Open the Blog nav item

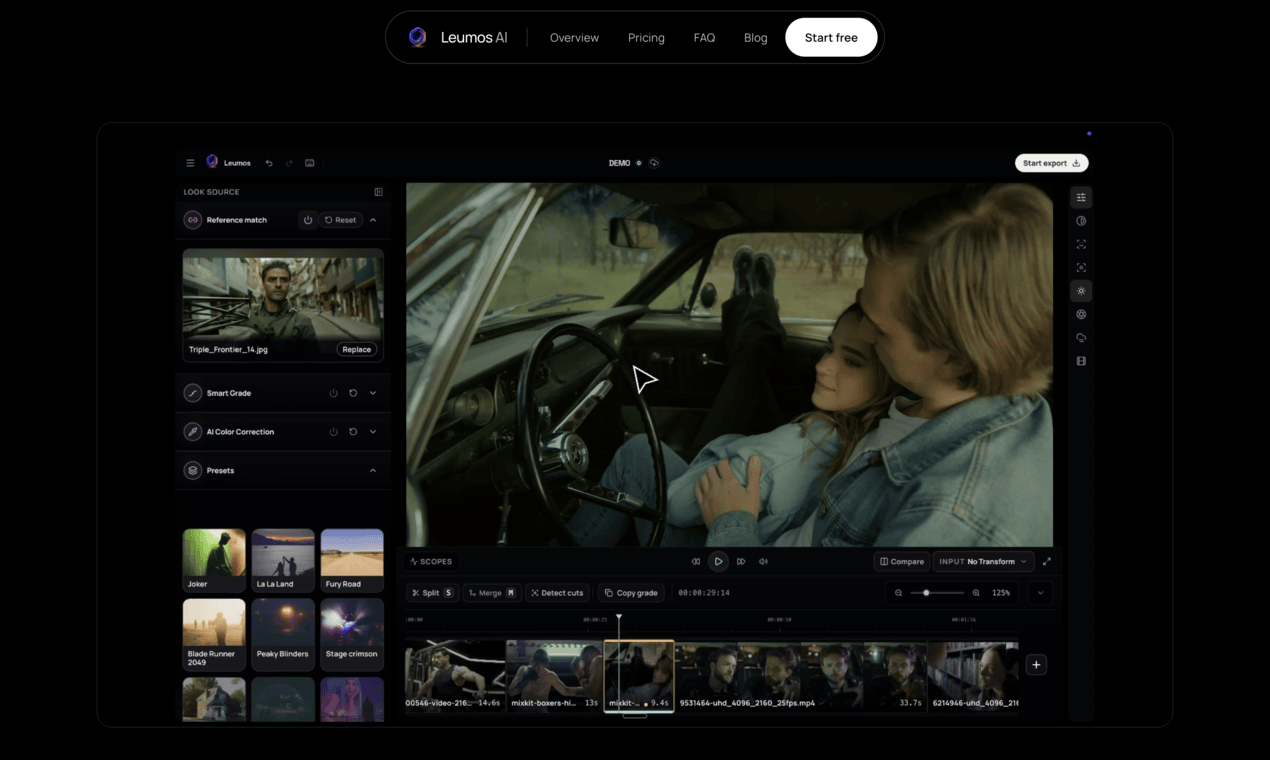tap(756, 37)
